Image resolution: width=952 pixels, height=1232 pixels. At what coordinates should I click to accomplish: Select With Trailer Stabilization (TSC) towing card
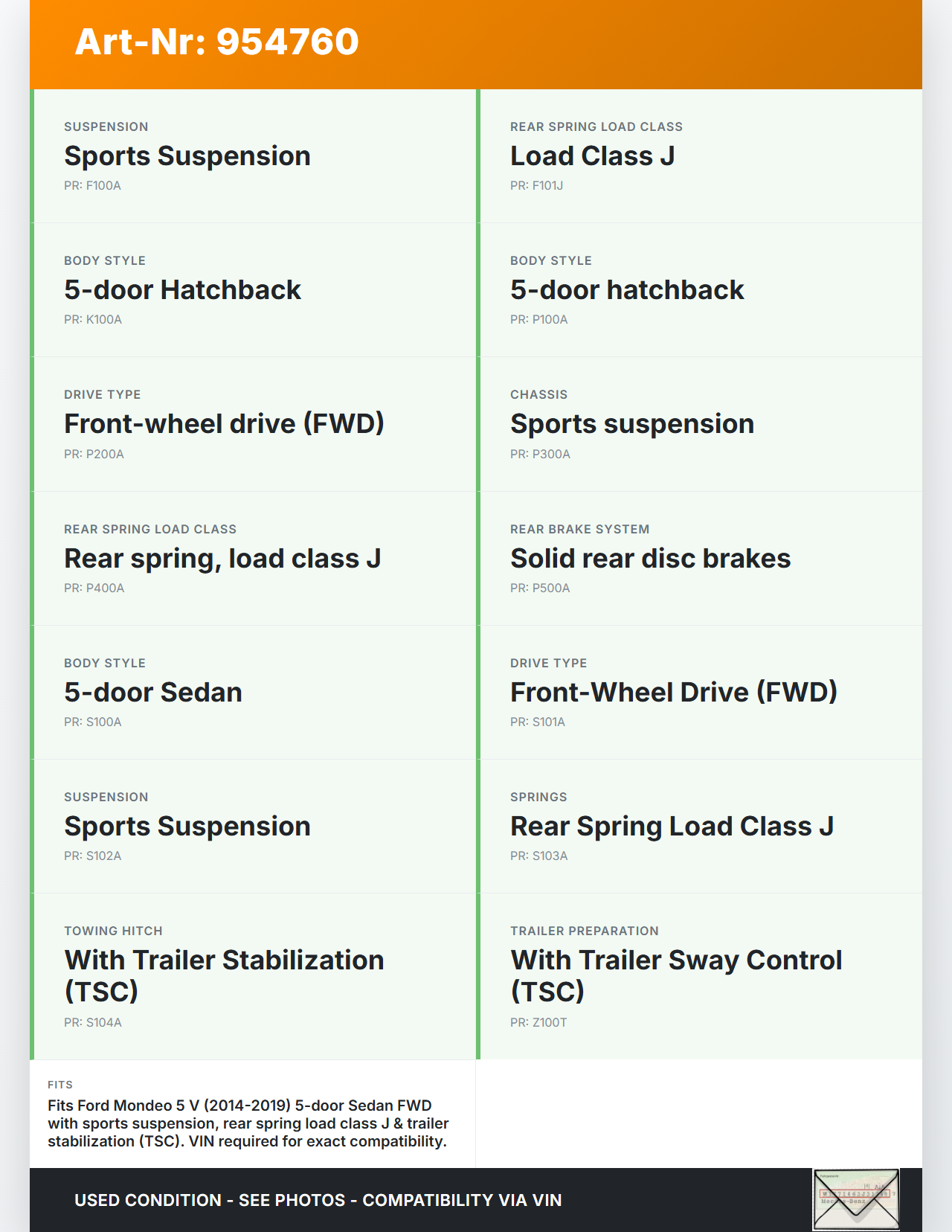tap(253, 975)
